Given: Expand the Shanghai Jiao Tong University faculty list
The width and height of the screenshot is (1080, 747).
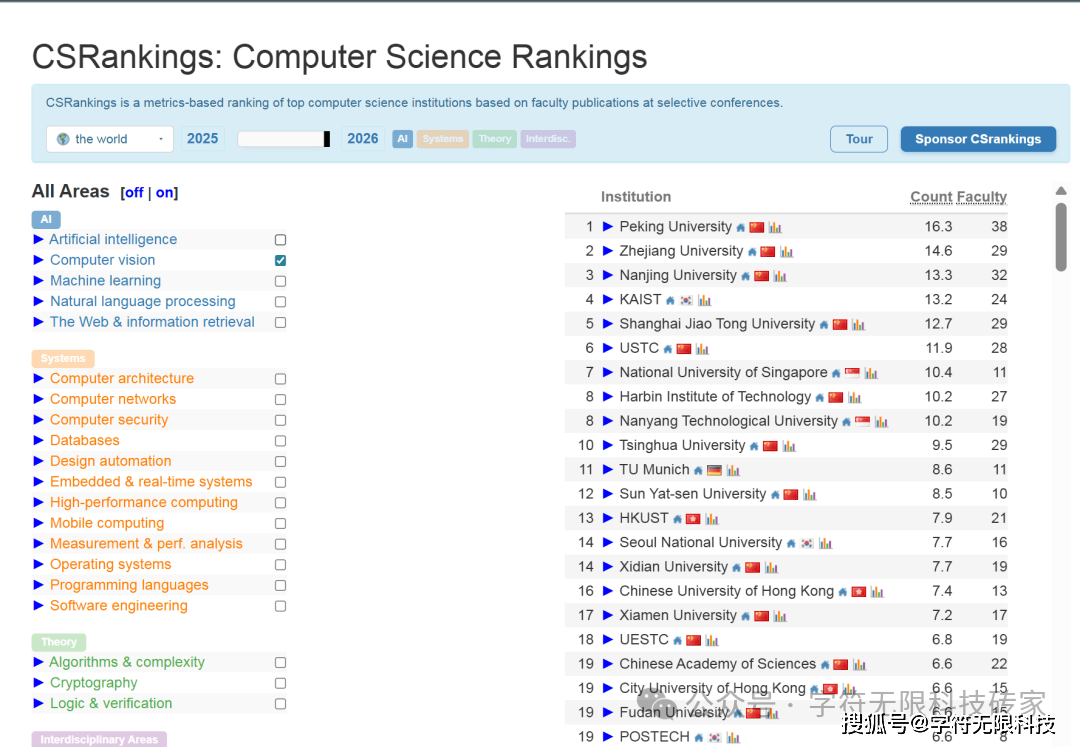Looking at the screenshot, I should (607, 324).
